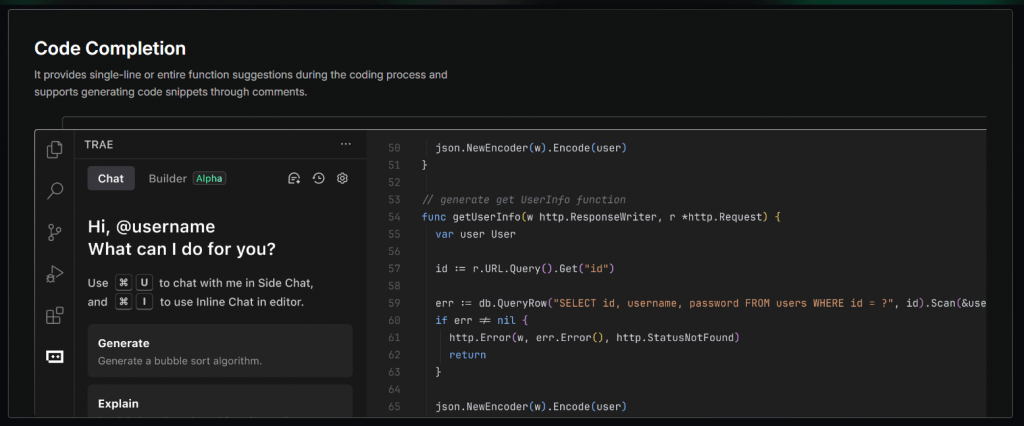Click the 'id := r.URL.Query().Get("id")' line
Viewport: 1024px width, 426px height.
[525, 269]
